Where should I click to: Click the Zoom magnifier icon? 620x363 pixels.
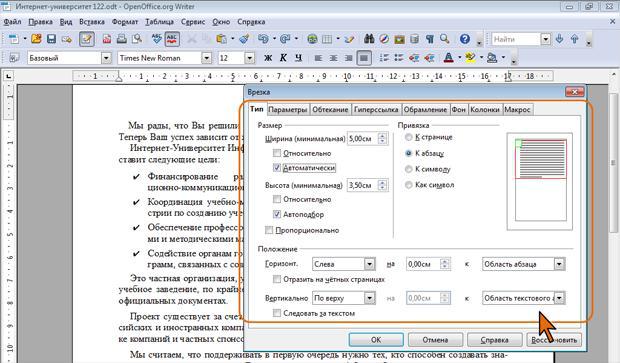(445, 39)
